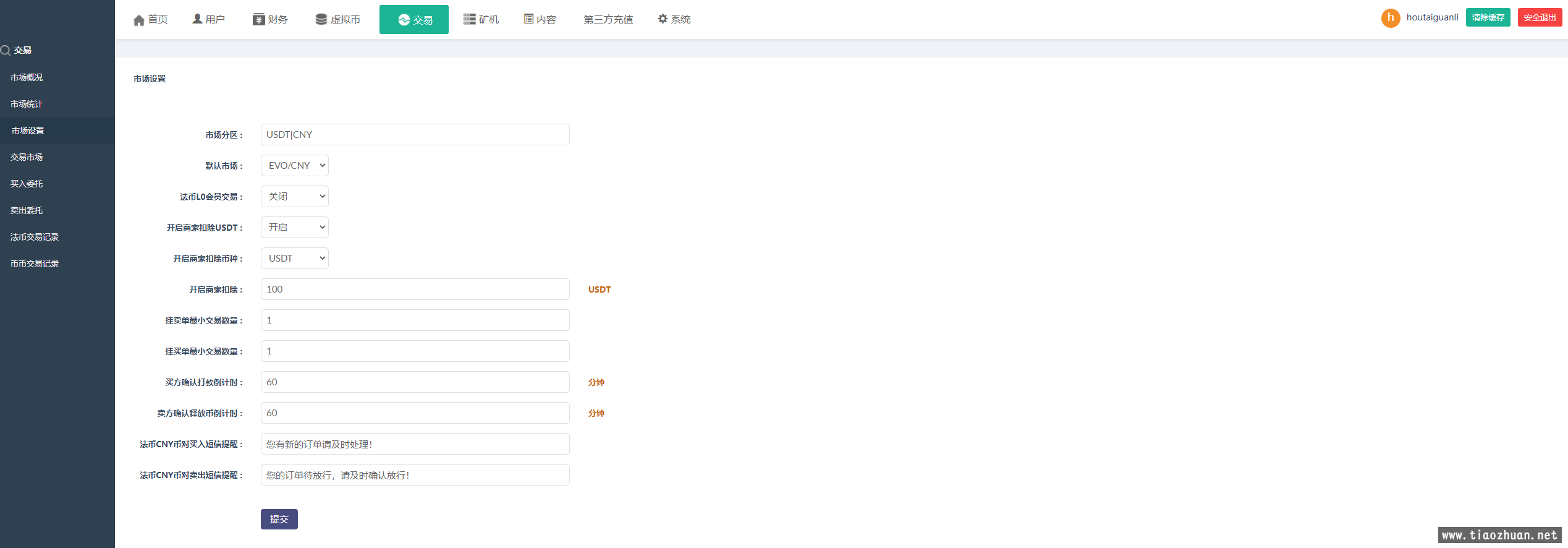This screenshot has height=548, width=1568.
Task: Select 市场设置 in the sidebar
Action: [28, 131]
